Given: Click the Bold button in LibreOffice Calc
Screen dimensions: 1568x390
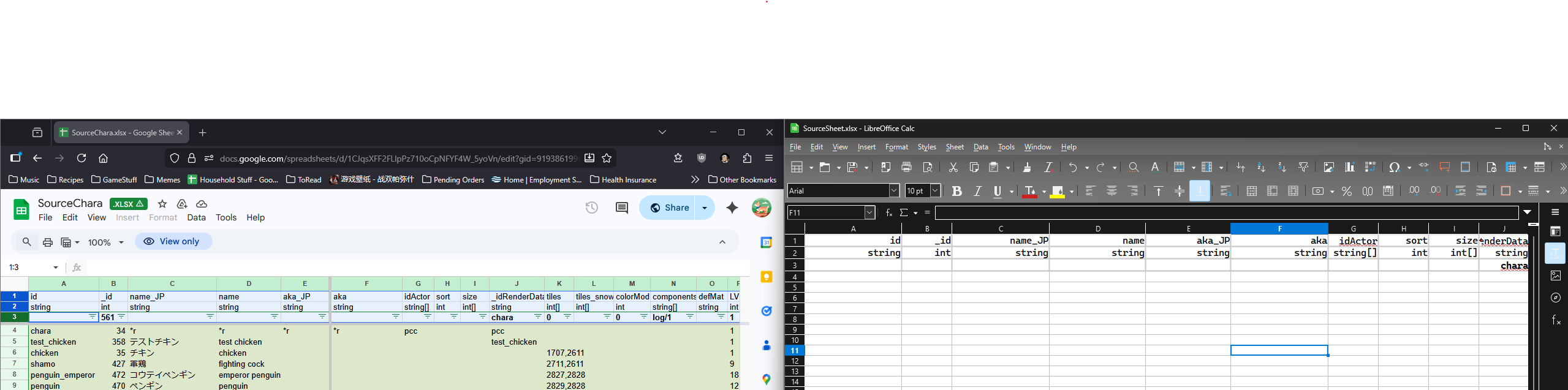Looking at the screenshot, I should 956,192.
